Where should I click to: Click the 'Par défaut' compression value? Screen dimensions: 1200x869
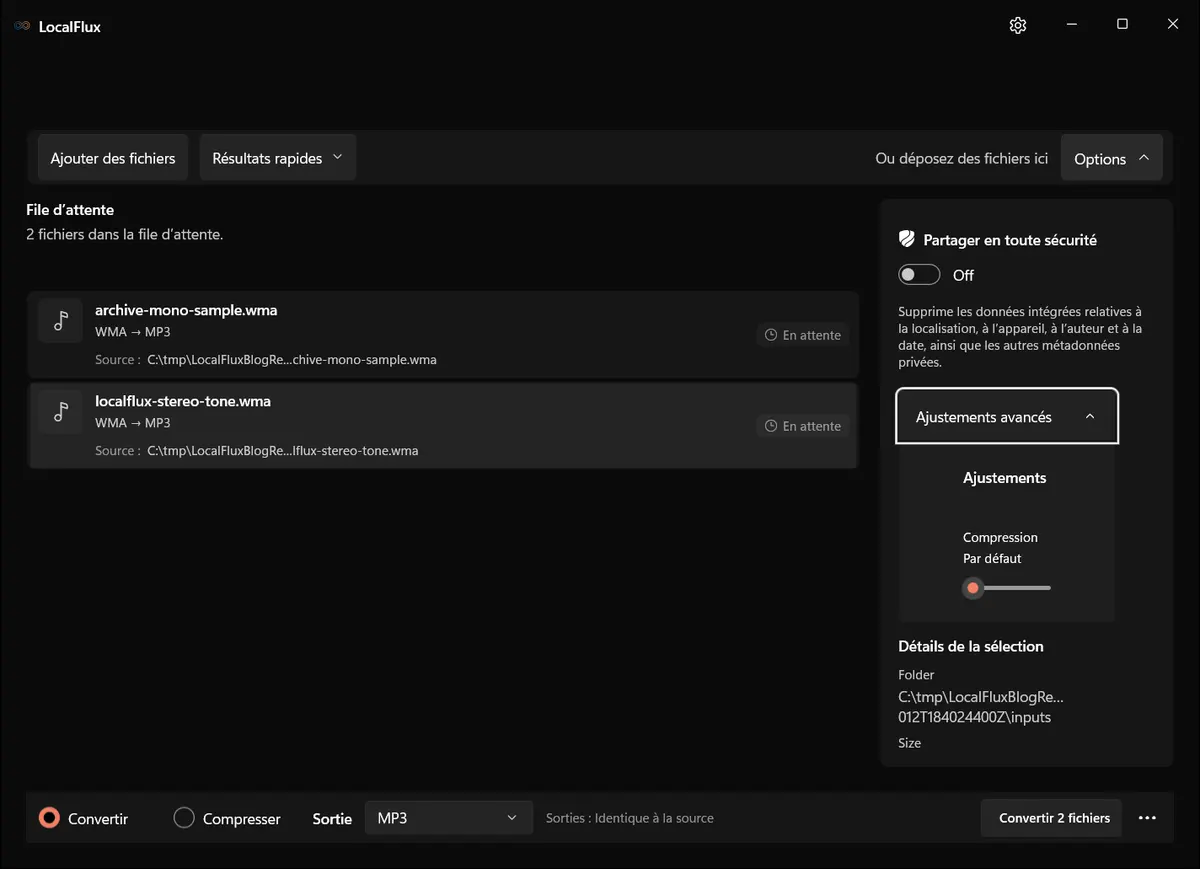[x=992, y=559]
